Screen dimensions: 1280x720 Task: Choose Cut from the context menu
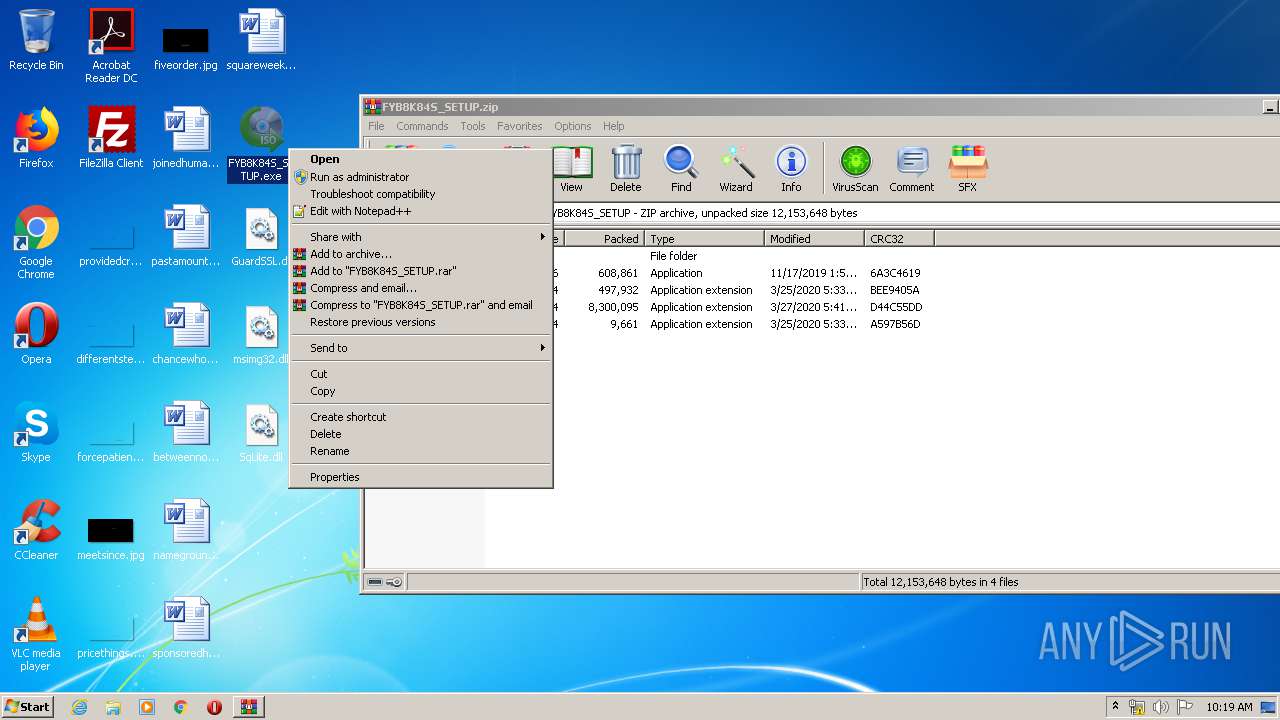[x=420, y=374]
